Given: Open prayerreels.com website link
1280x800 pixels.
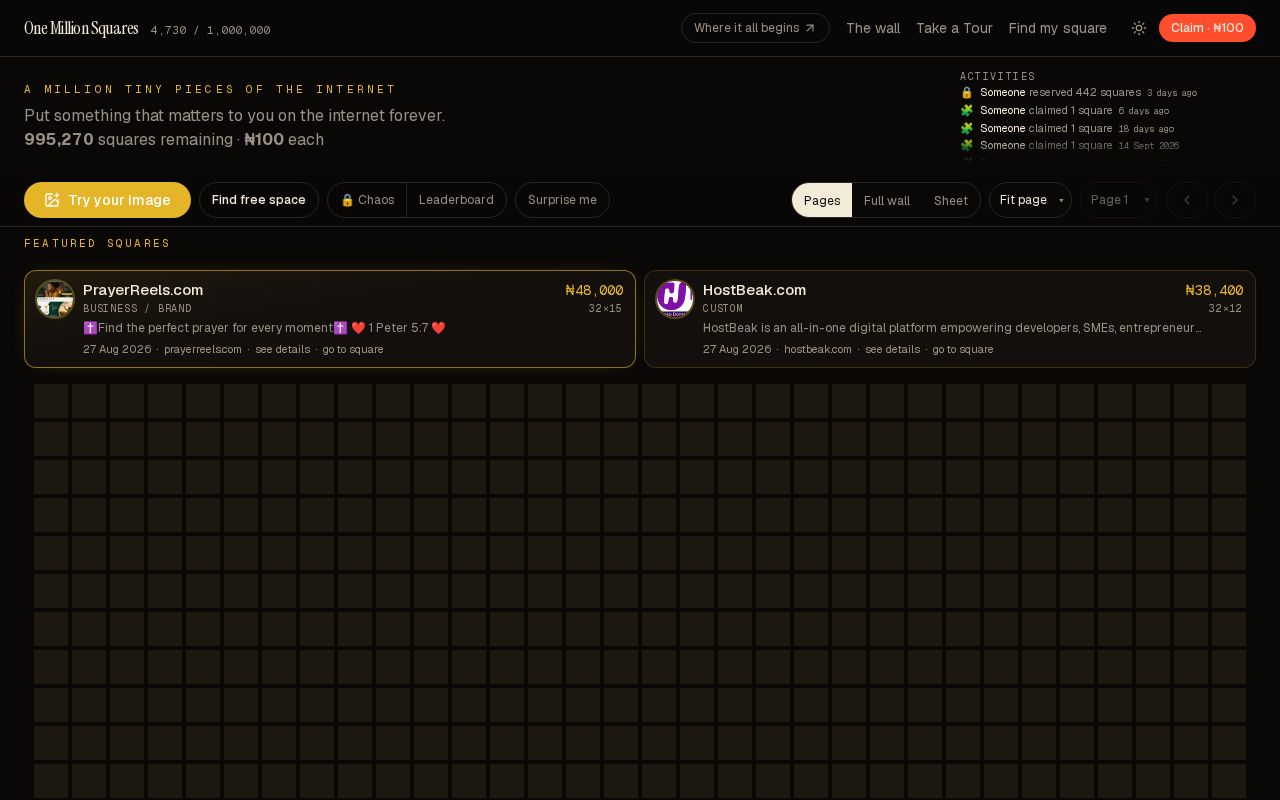Looking at the screenshot, I should (203, 349).
